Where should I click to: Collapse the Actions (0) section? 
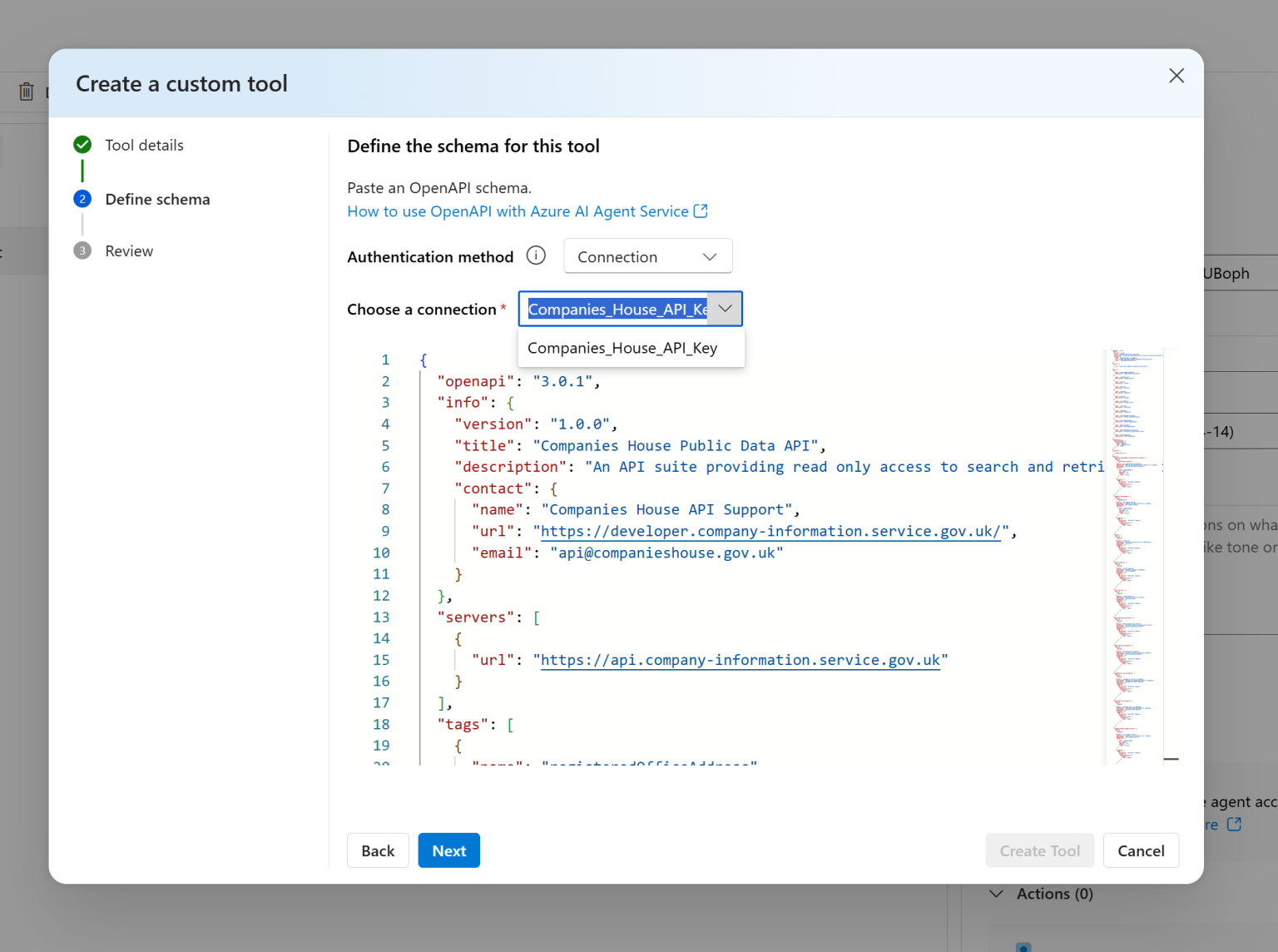(x=996, y=893)
